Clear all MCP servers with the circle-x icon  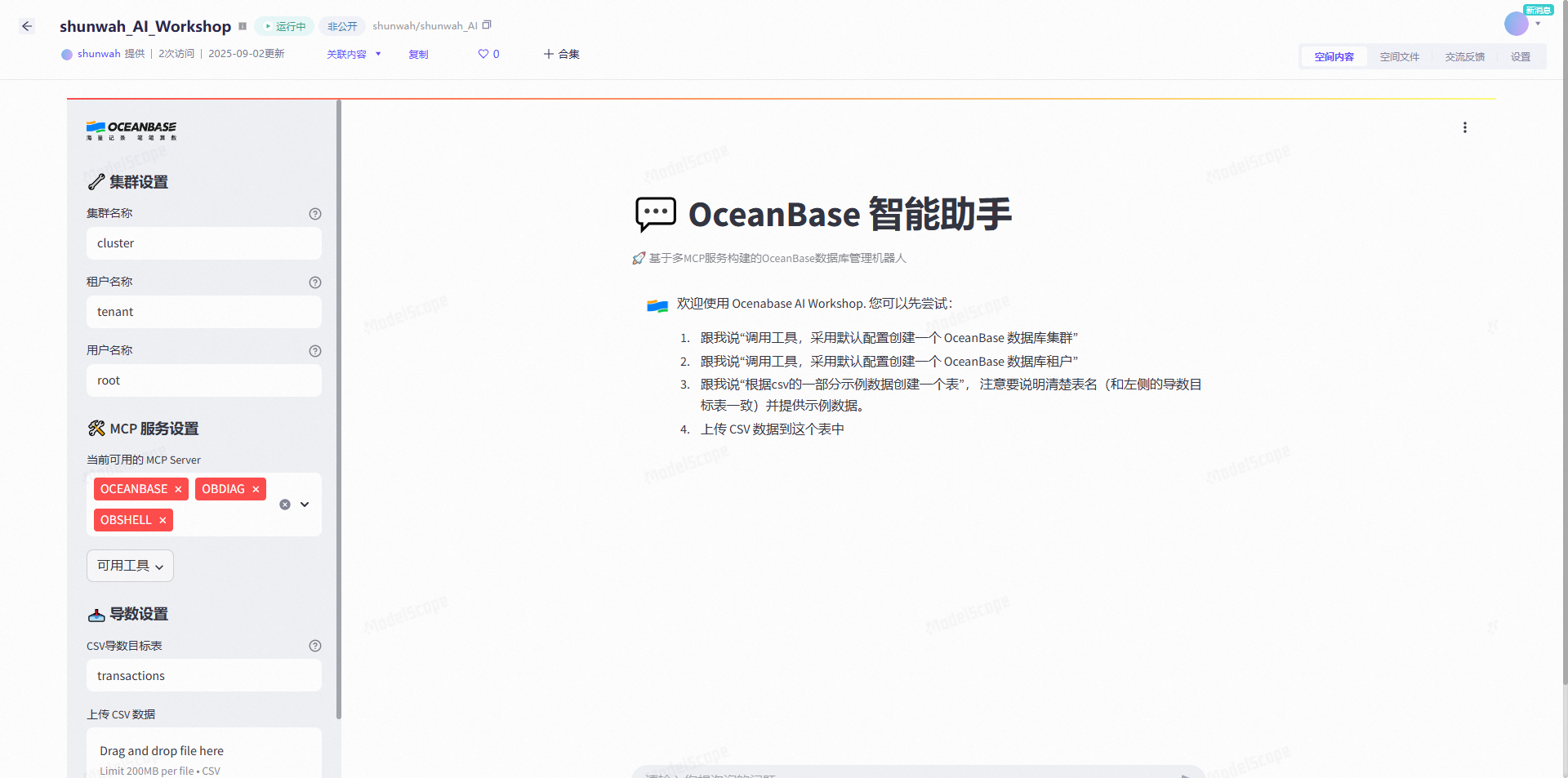[284, 504]
